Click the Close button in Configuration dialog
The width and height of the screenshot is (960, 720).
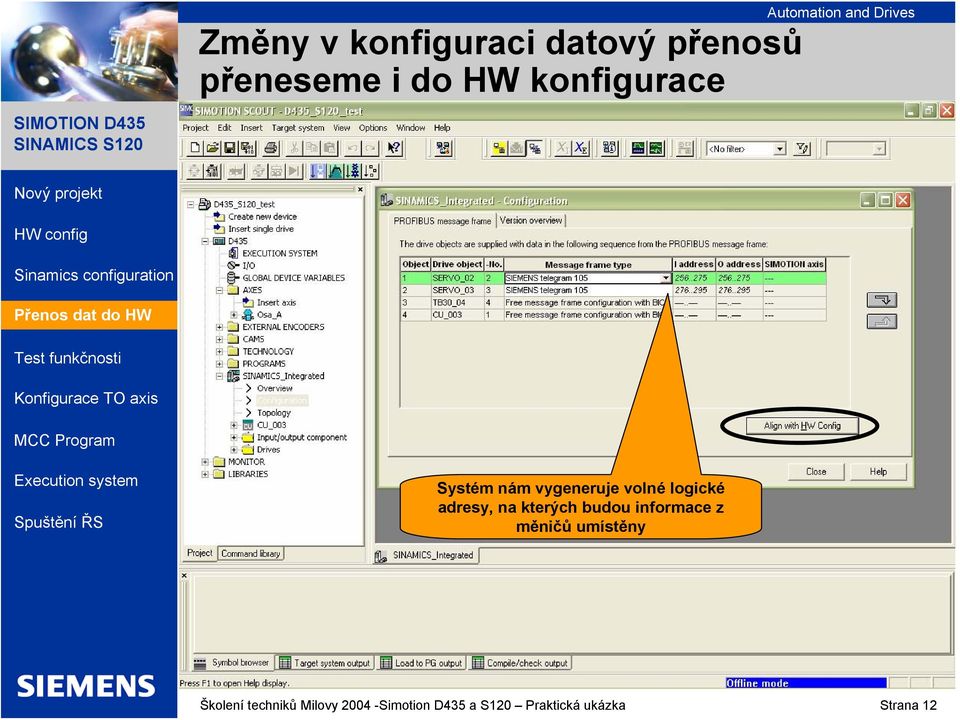(x=816, y=471)
